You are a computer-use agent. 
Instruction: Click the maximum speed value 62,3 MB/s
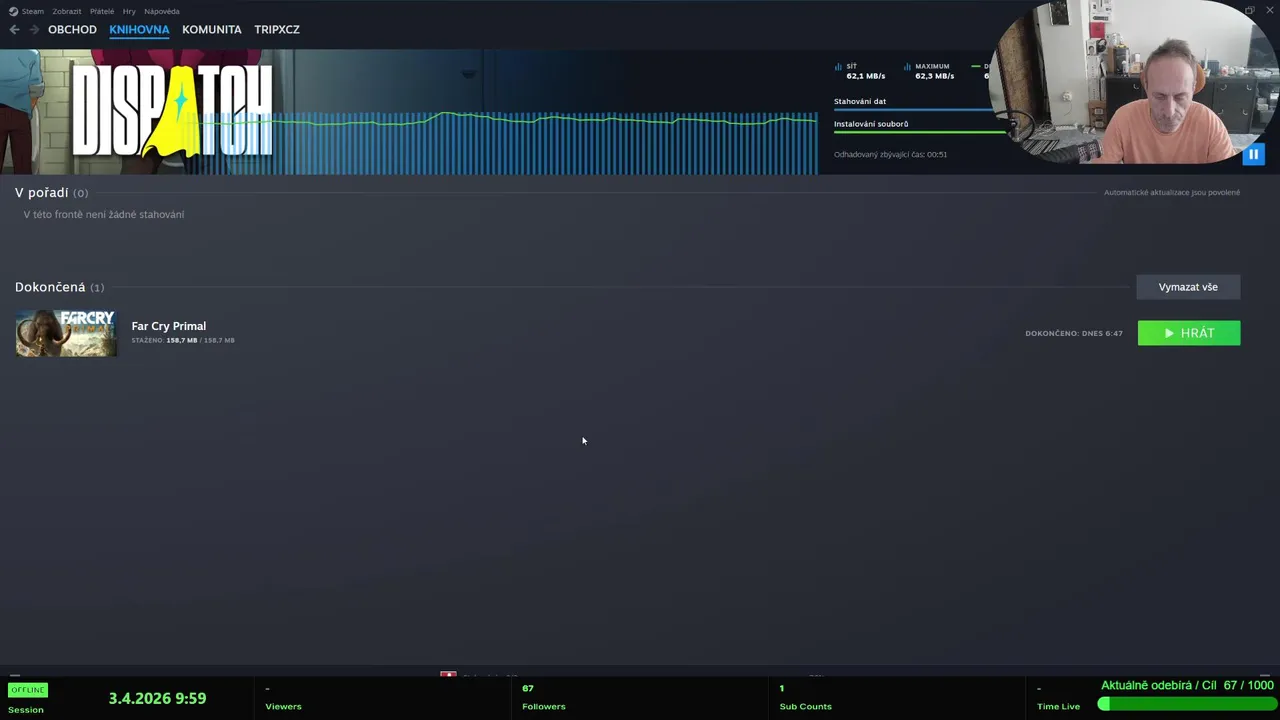(935, 76)
